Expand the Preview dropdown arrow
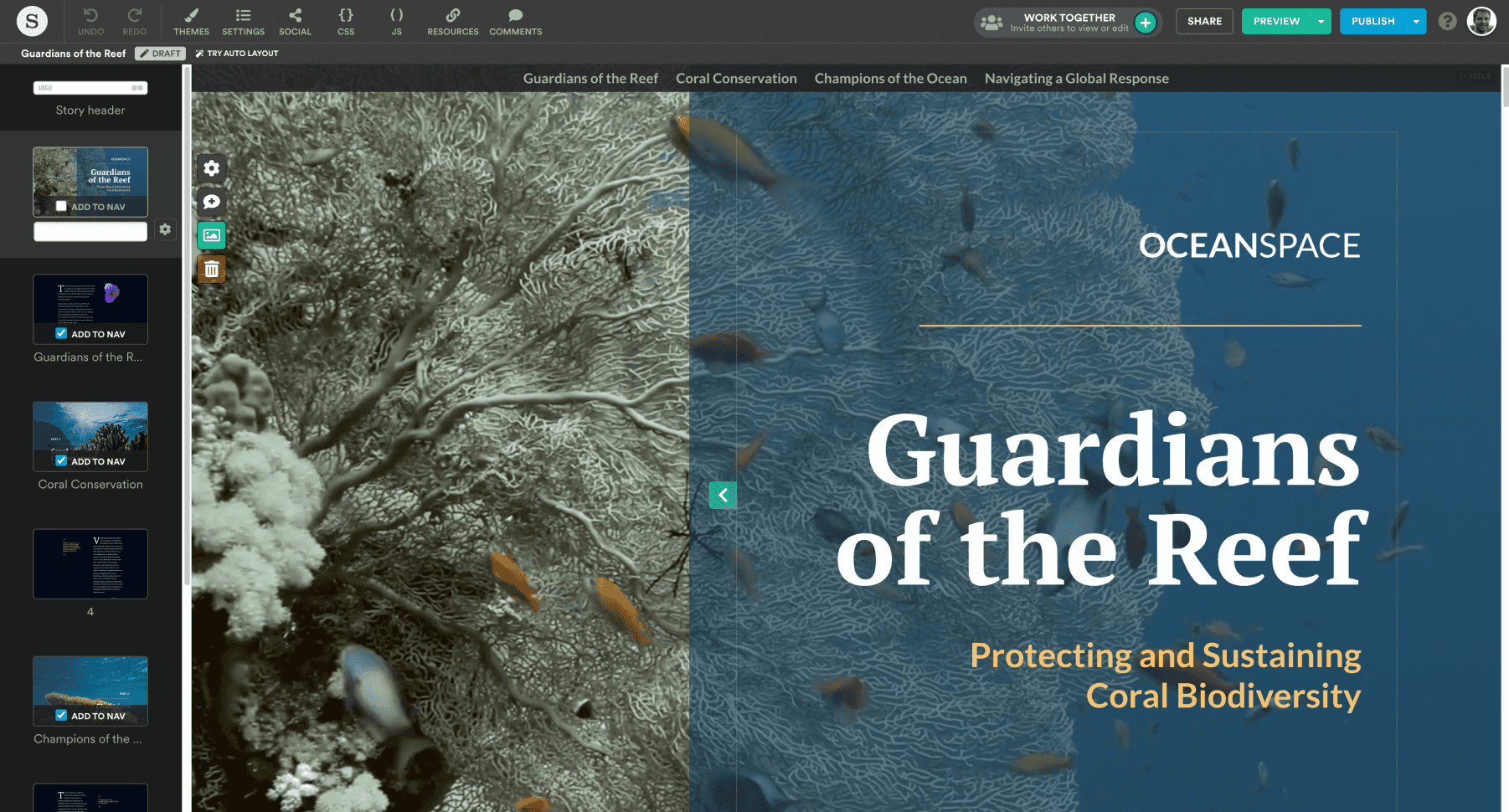Screen dimensions: 1509x812 coord(1321,22)
